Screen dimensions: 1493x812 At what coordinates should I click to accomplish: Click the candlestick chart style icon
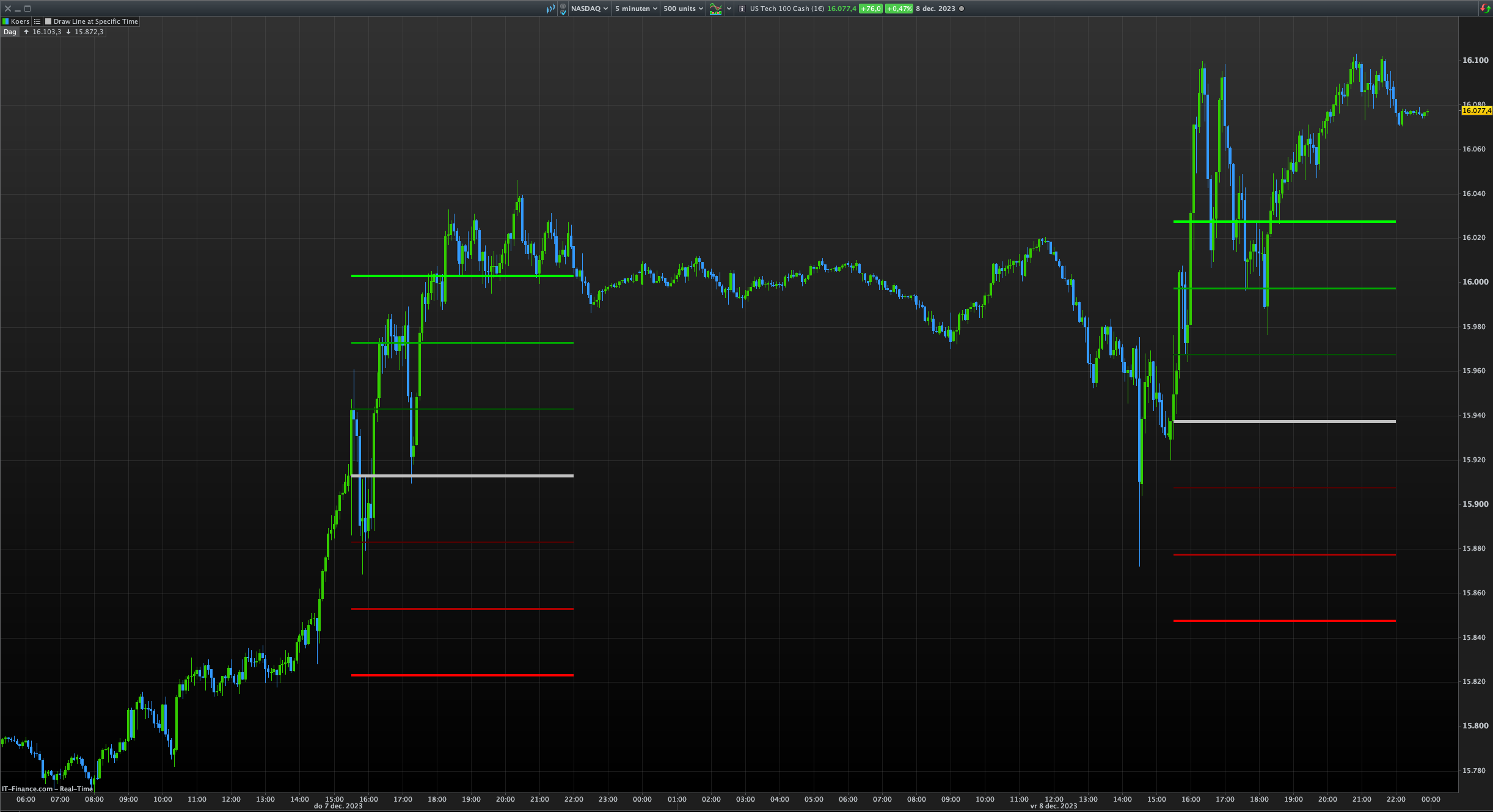(x=550, y=9)
